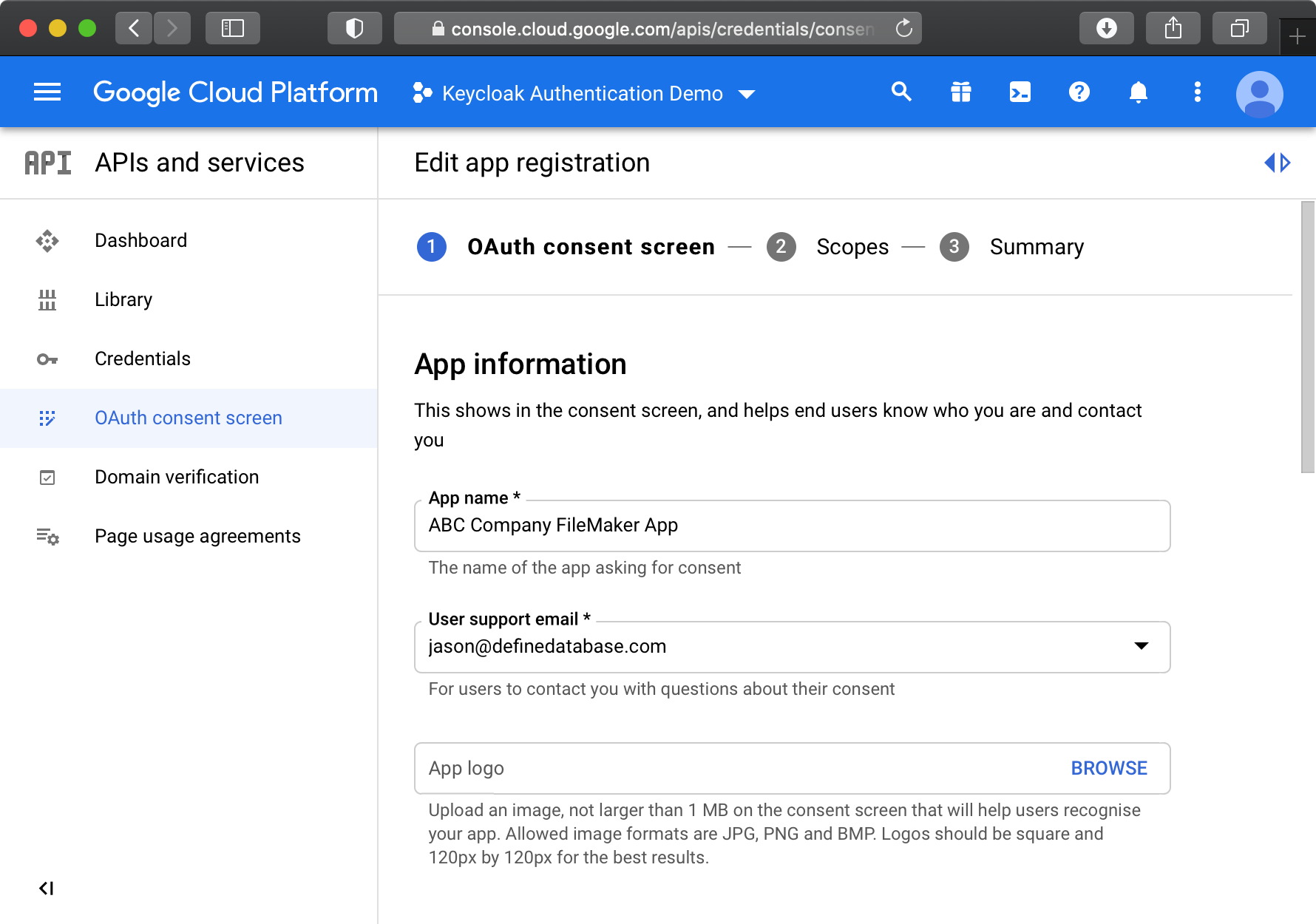The width and height of the screenshot is (1316, 924).
Task: Open Domain verification section
Action: [177, 477]
